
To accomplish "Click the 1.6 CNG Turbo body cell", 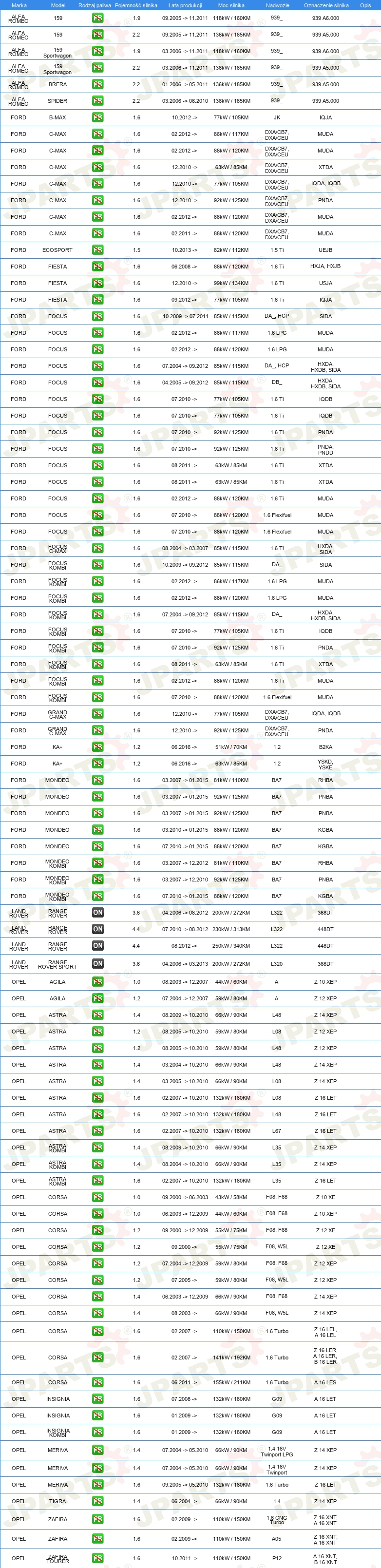I will (x=277, y=1519).
